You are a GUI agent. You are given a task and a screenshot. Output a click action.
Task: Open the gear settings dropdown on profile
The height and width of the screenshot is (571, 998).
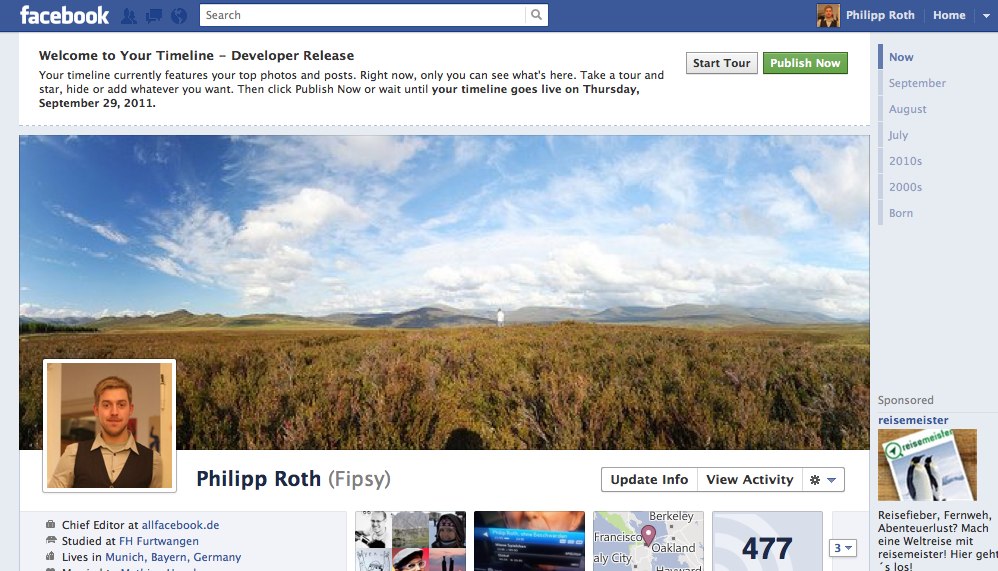tap(824, 480)
